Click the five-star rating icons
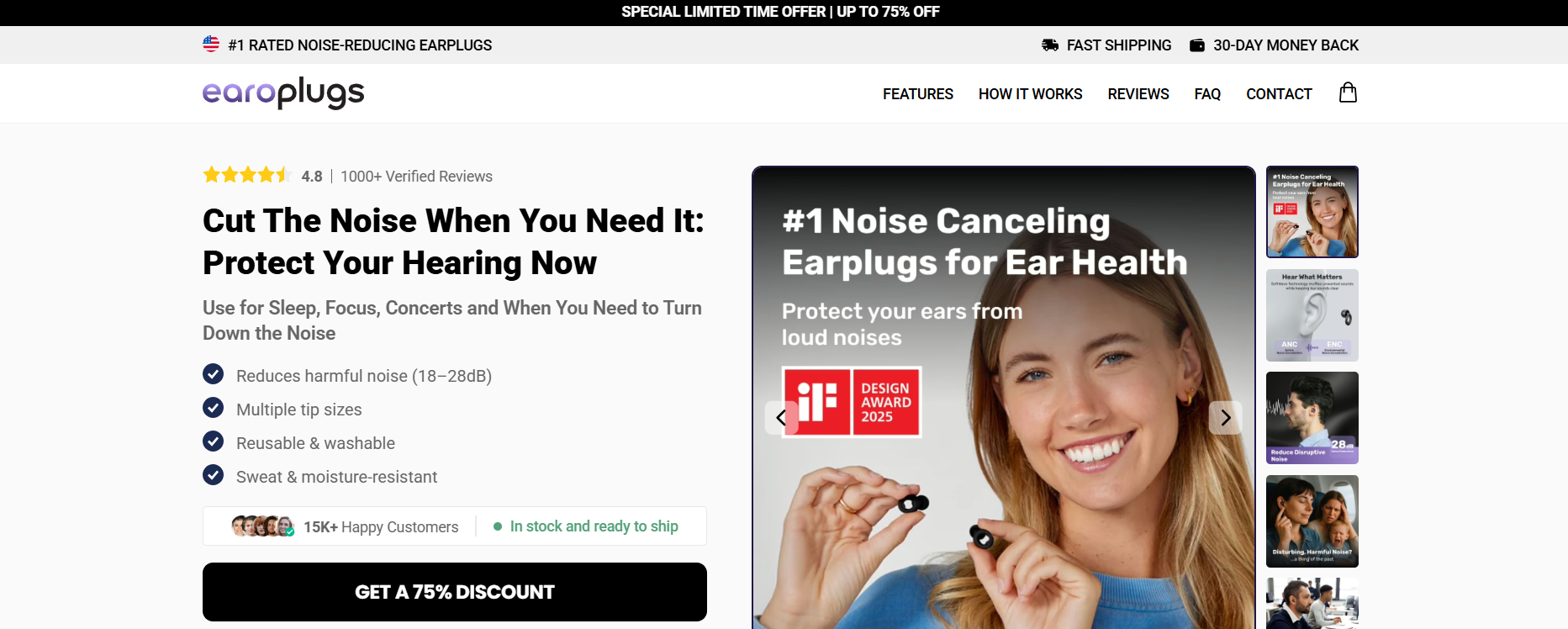The width and height of the screenshot is (1568, 629). tap(246, 175)
